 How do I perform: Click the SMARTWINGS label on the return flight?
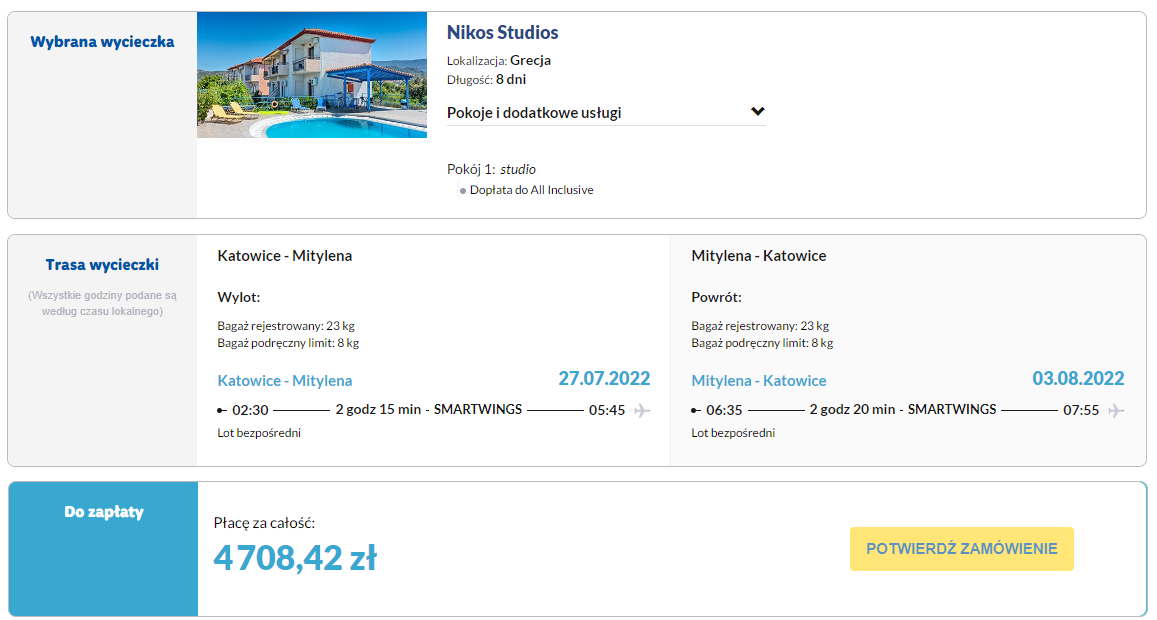point(952,409)
